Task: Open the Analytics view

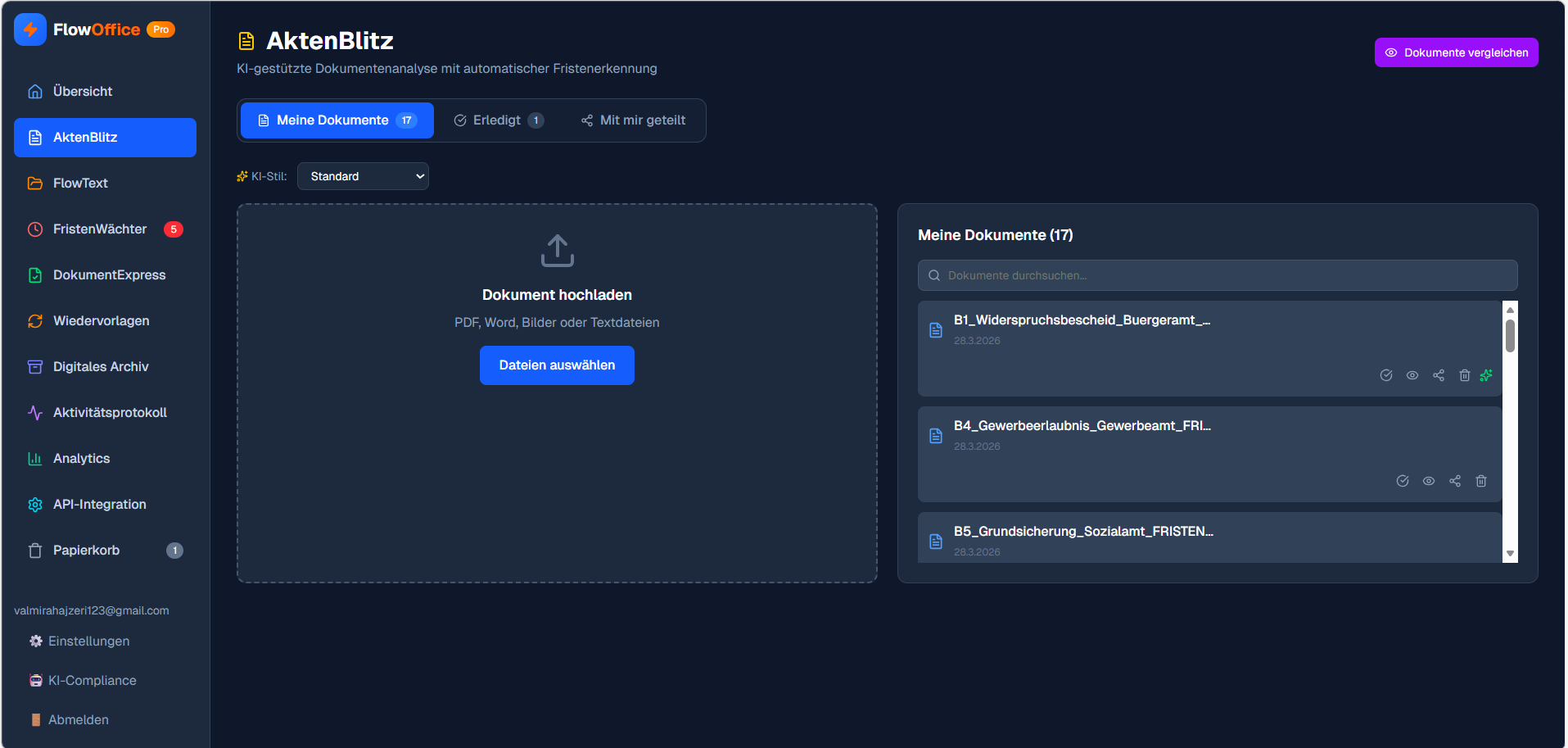Action: [x=81, y=458]
